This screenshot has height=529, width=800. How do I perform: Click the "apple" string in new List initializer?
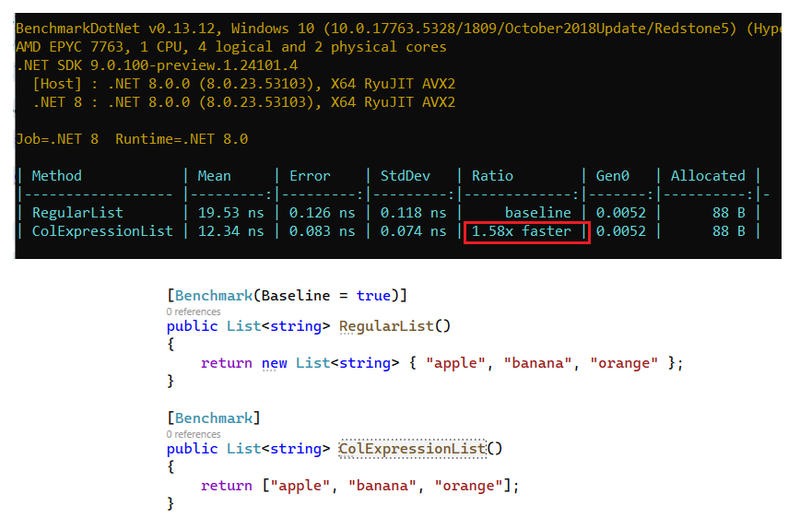(455, 363)
